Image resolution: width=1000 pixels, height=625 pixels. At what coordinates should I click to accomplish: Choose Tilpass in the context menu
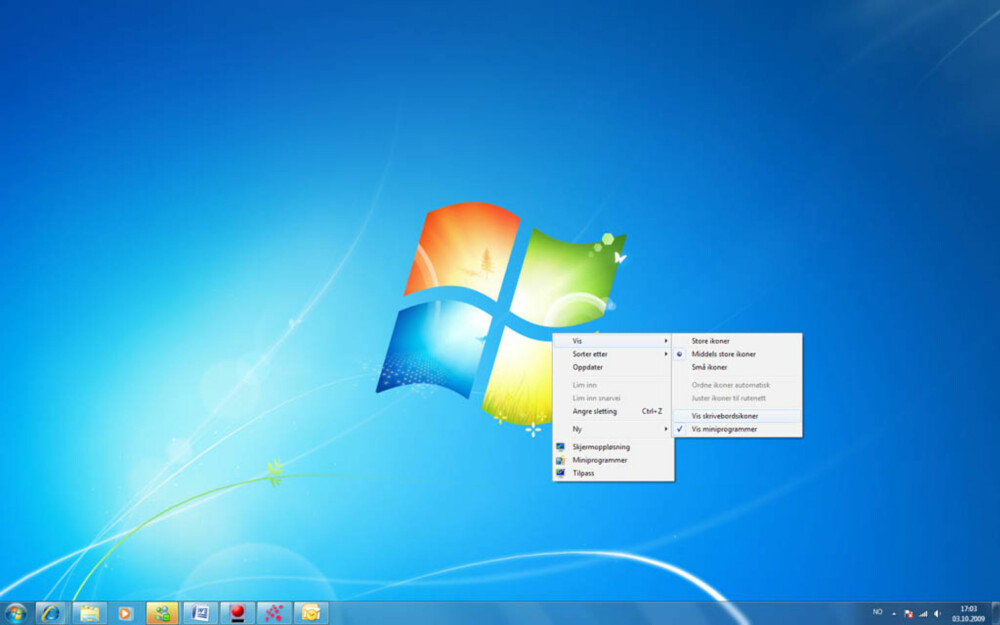[612, 473]
